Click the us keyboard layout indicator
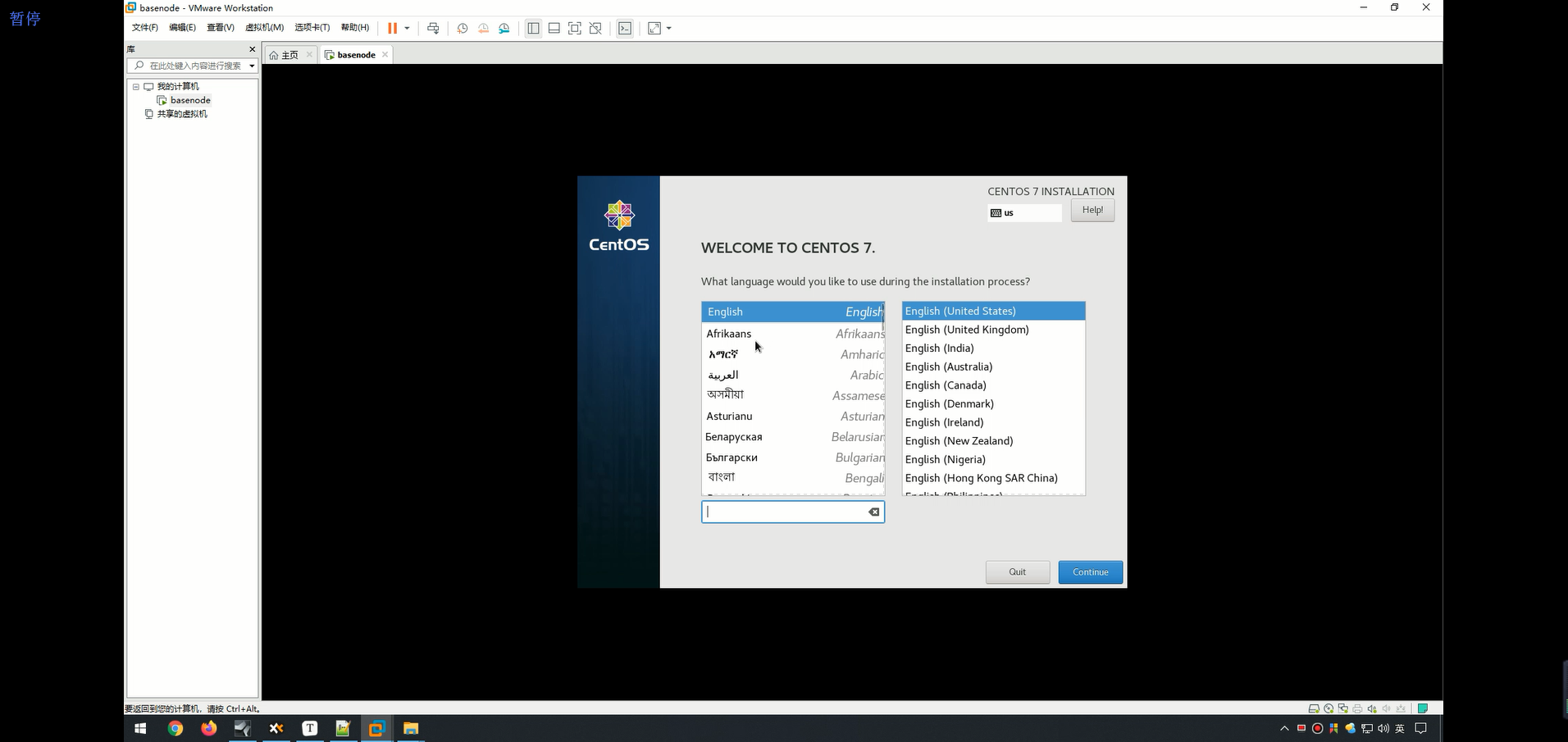The width and height of the screenshot is (1568, 742). pos(1024,213)
